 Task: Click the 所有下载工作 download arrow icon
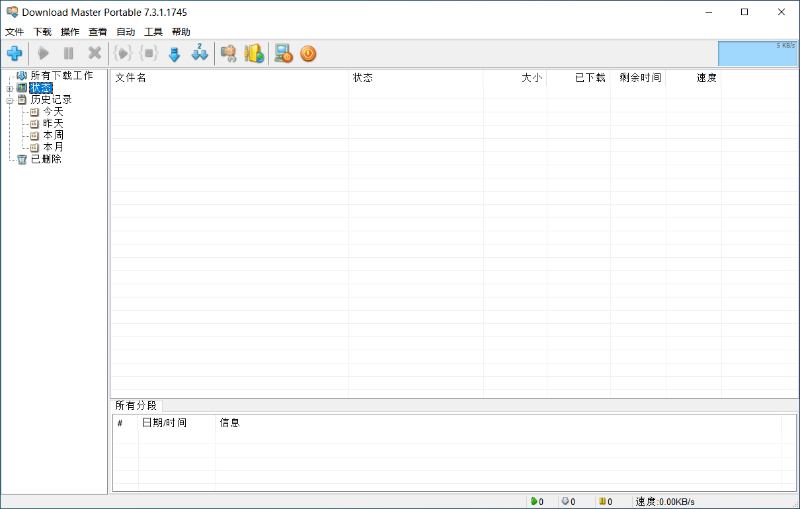point(21,75)
